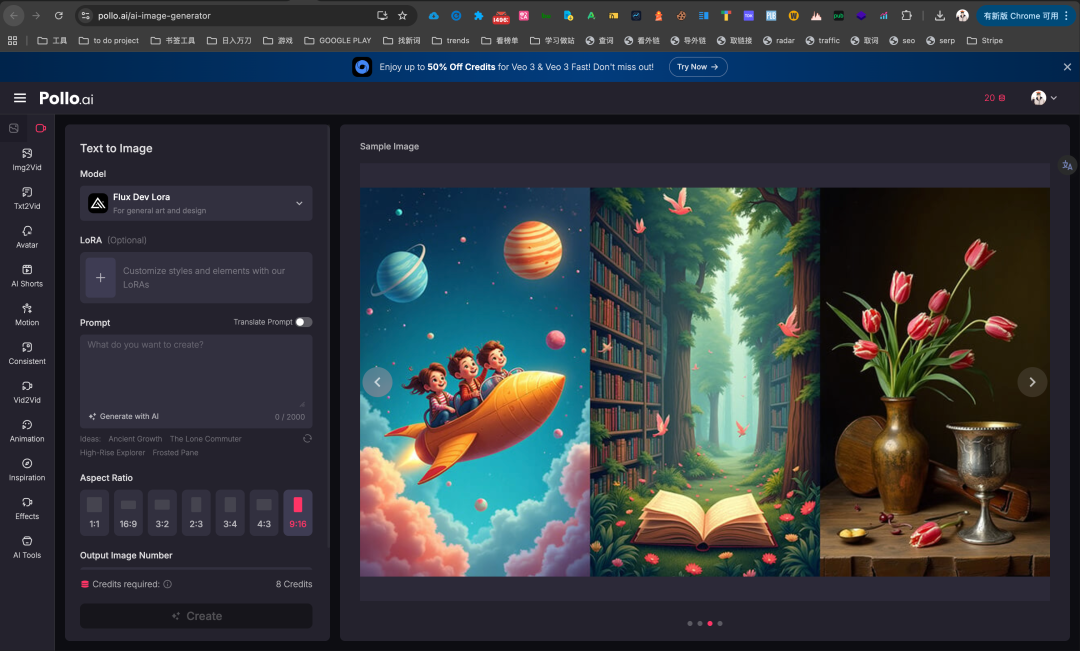Show the next sample image
Screen dimensions: 1080x651
[x=1032, y=382]
